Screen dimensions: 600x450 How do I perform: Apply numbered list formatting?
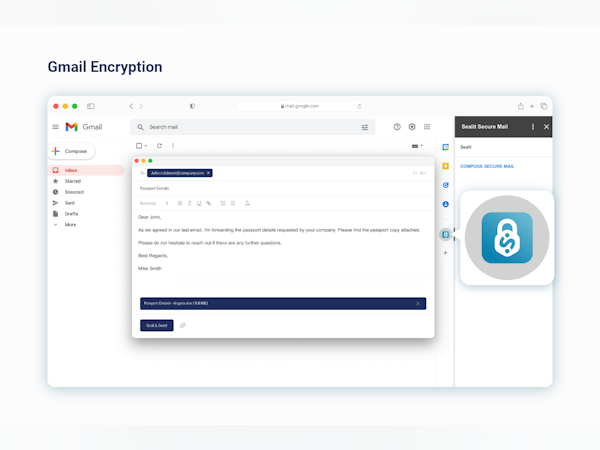coord(223,203)
